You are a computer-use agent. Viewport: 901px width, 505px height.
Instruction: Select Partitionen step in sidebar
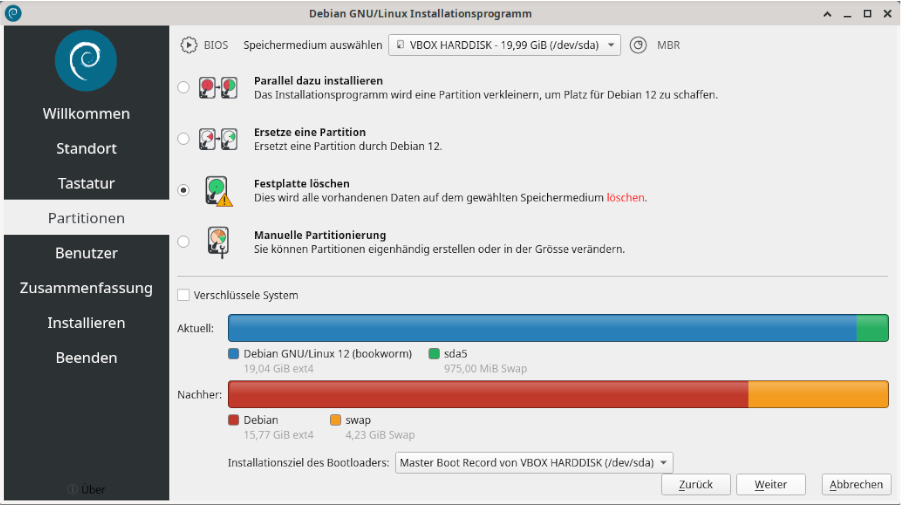(86, 218)
